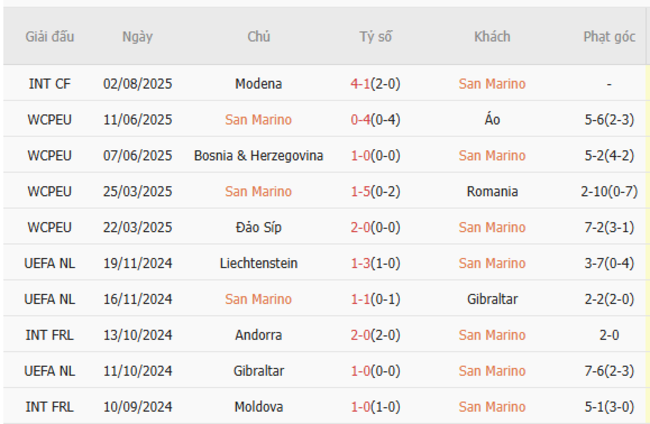Open the Moldova team link
650x424 pixels.
pos(259,407)
